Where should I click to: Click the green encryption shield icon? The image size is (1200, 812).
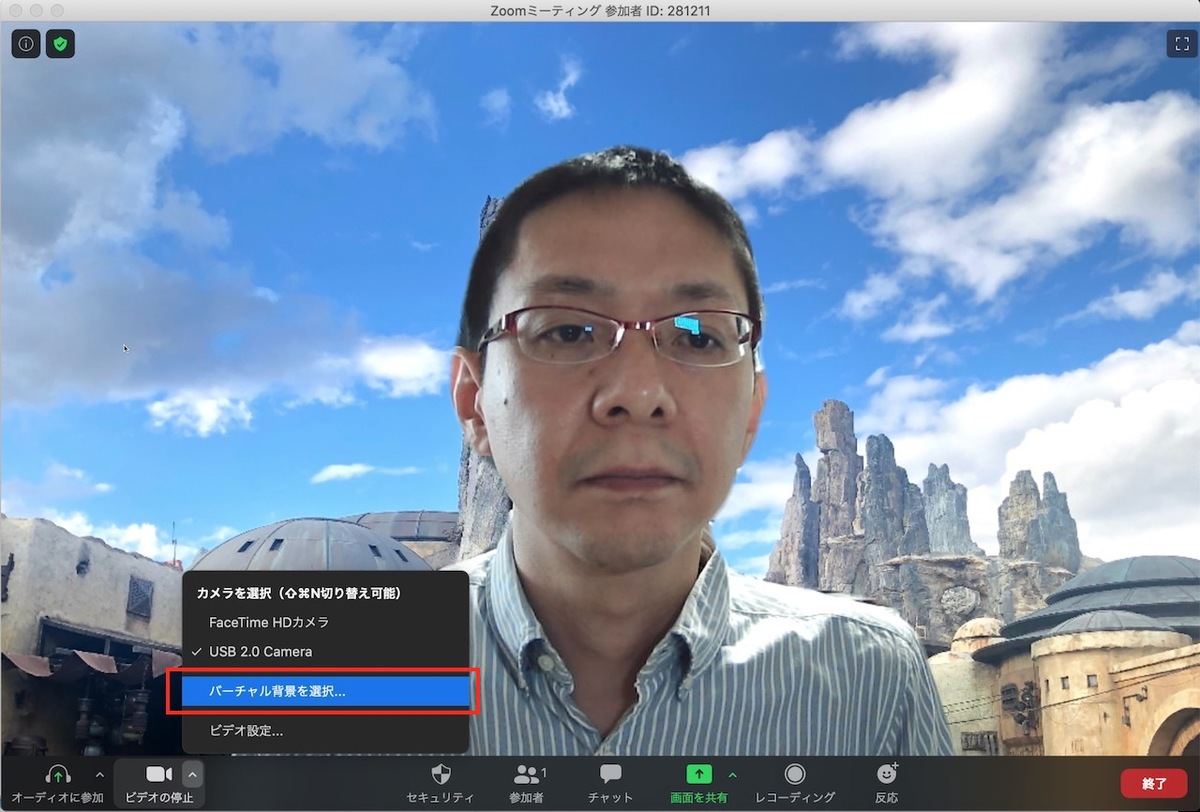click(60, 44)
